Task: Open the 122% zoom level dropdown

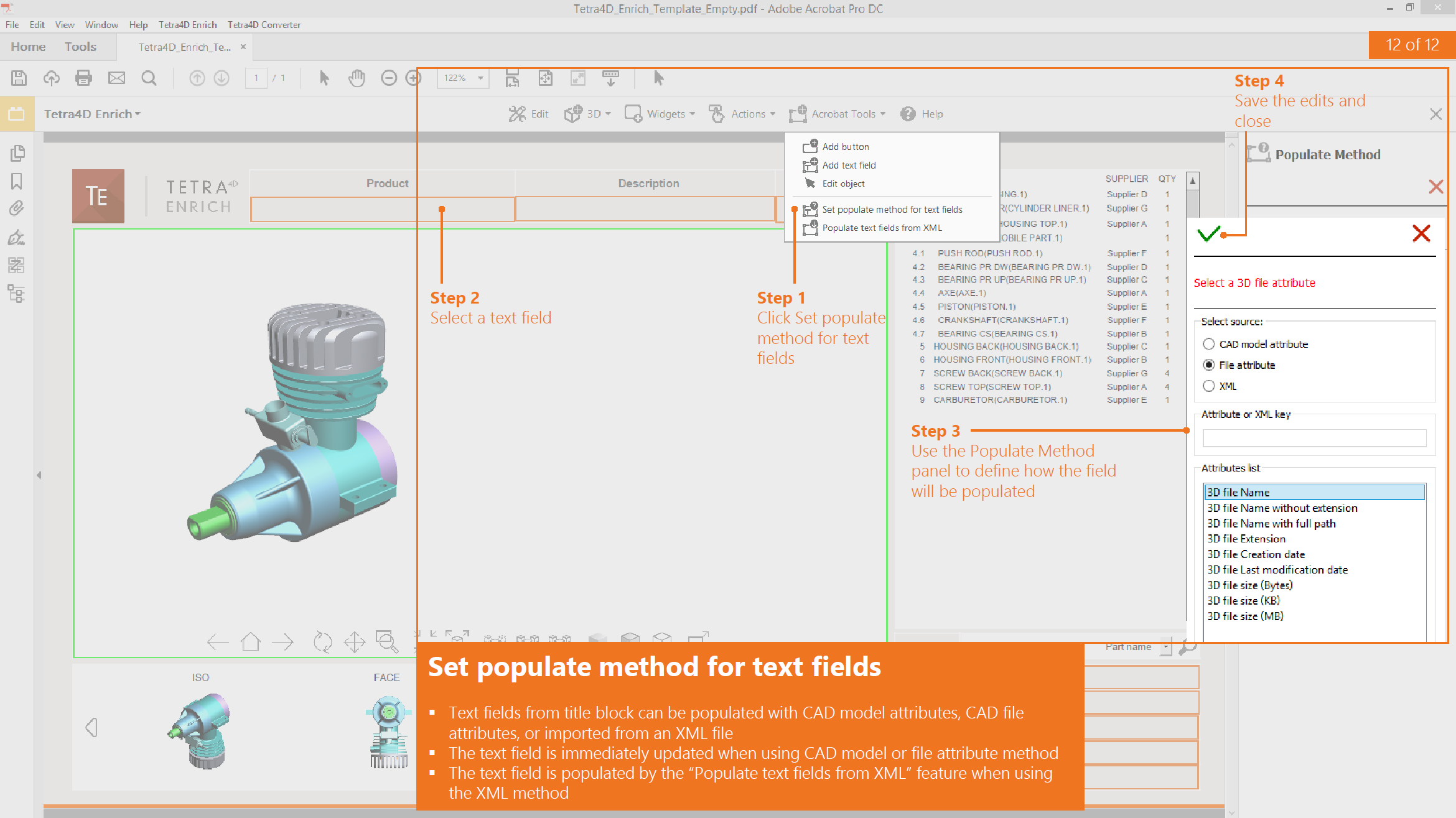Action: point(480,78)
